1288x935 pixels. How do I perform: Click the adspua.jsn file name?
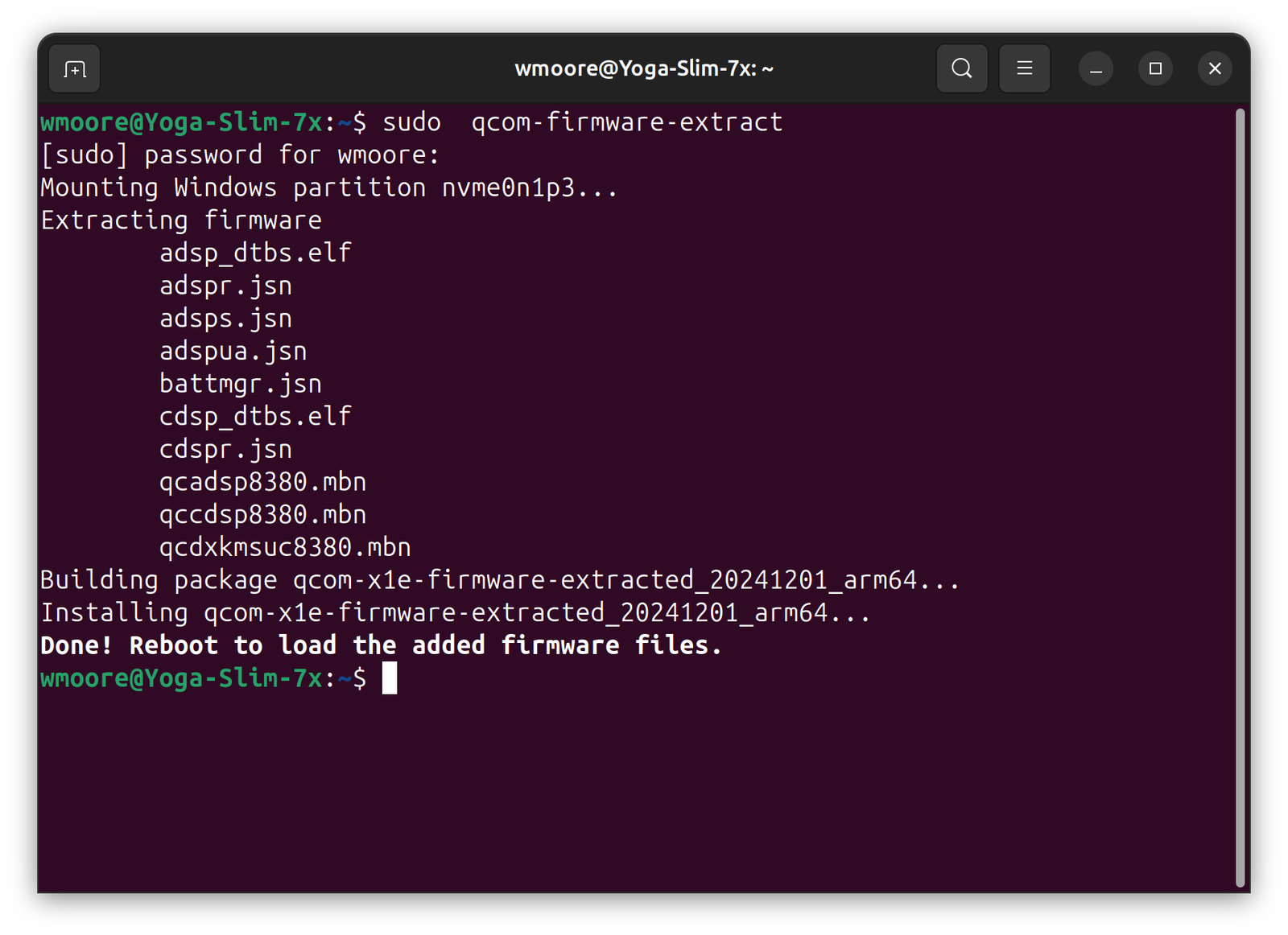click(x=233, y=352)
